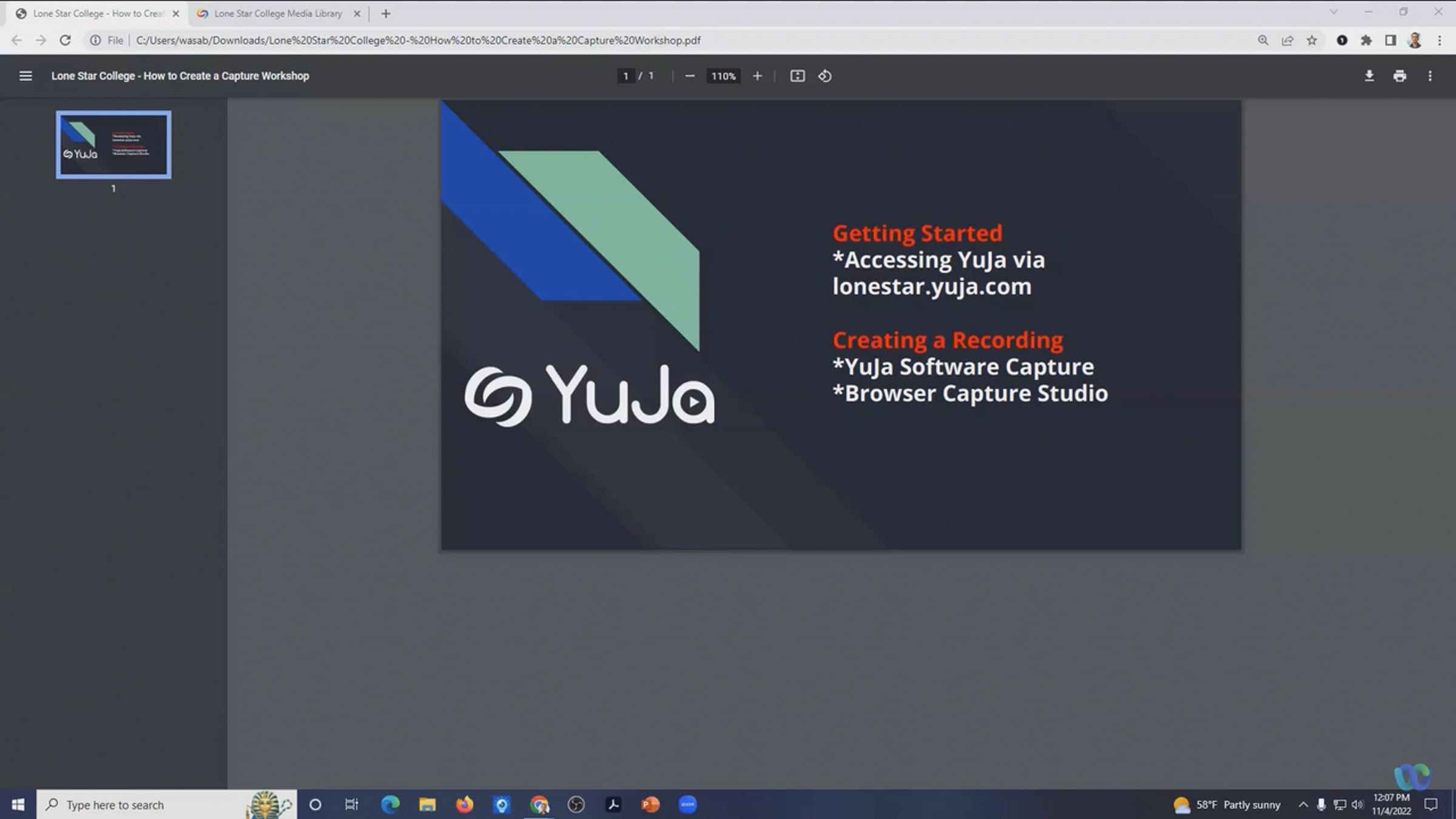Launch PowerPoint from the taskbar
The image size is (1456, 819).
650,804
